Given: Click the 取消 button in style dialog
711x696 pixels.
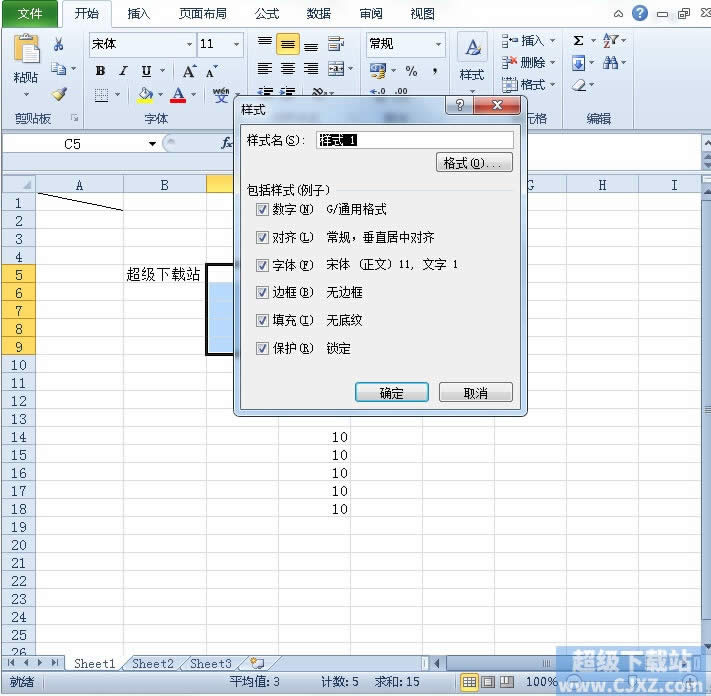Looking at the screenshot, I should pyautogui.click(x=476, y=392).
